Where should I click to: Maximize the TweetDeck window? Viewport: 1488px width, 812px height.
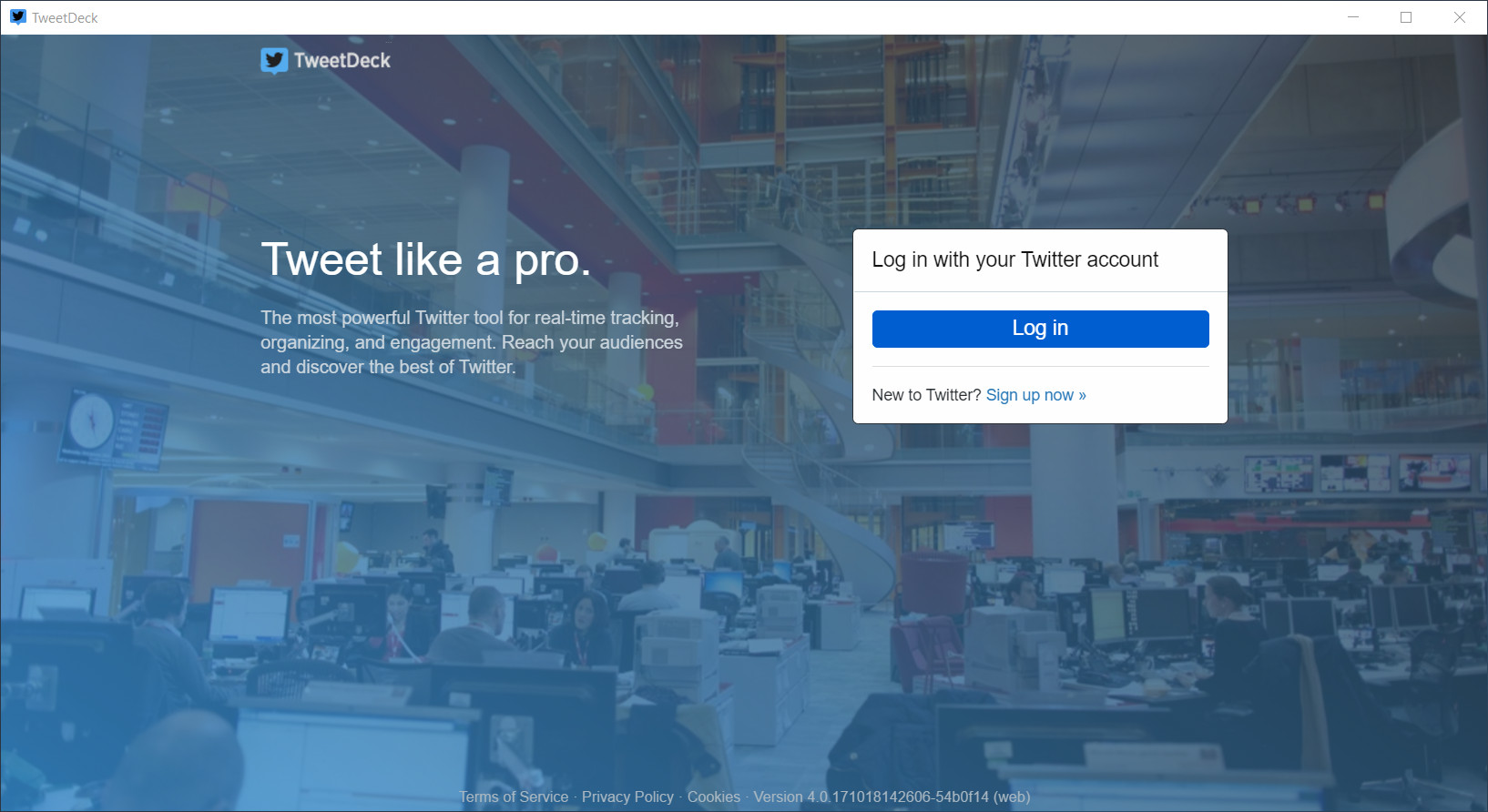pyautogui.click(x=1406, y=17)
